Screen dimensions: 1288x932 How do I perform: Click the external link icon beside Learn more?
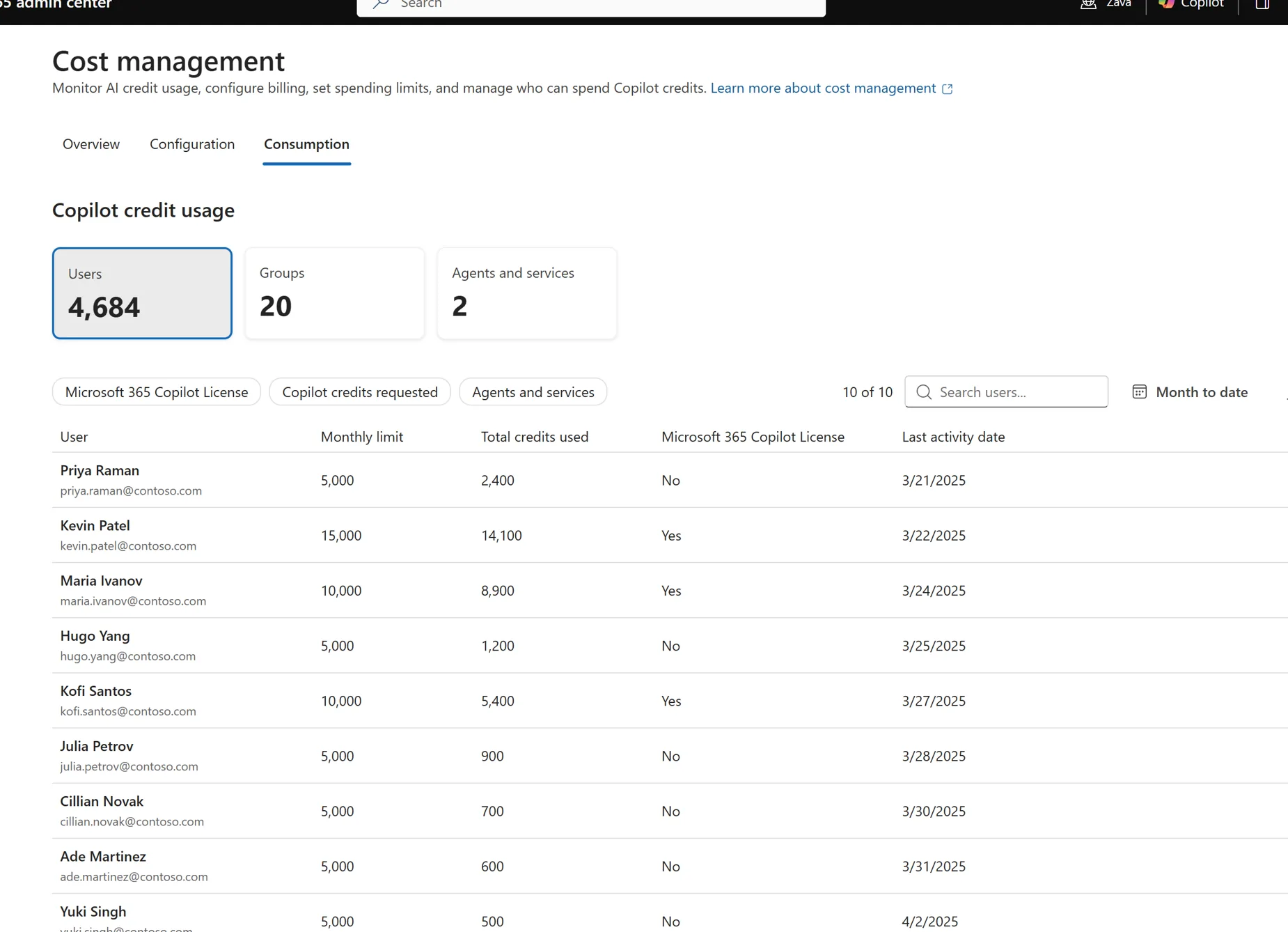pos(947,89)
